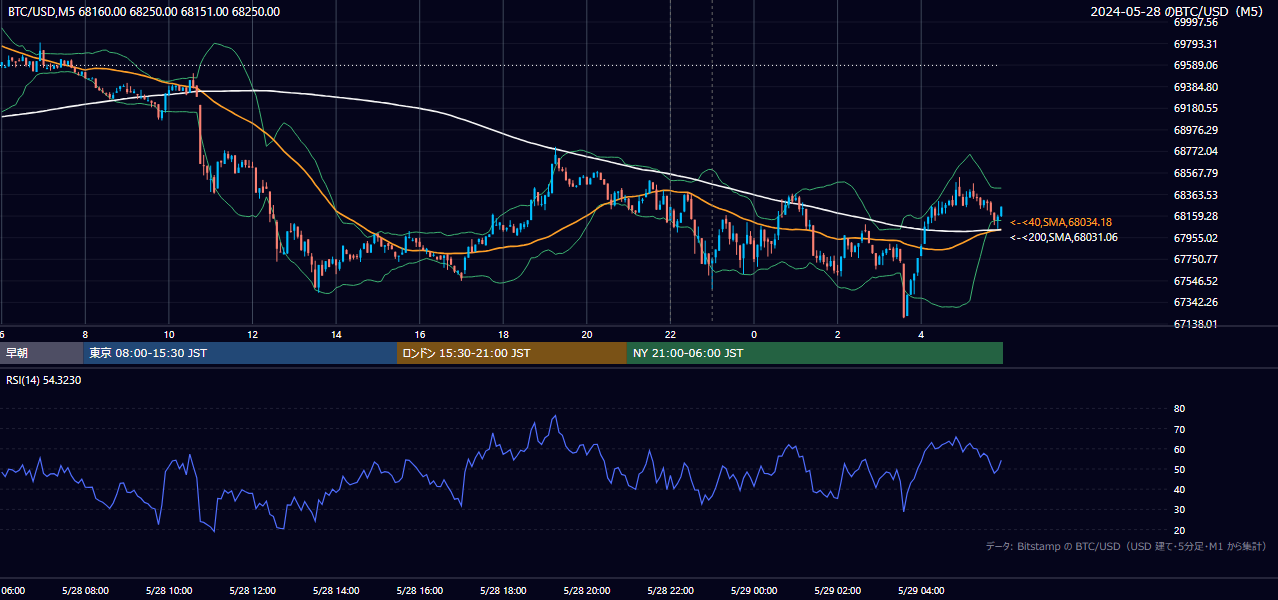Select the '5/28 14:00' bottom time label
The image size is (1278, 600).
[336, 590]
